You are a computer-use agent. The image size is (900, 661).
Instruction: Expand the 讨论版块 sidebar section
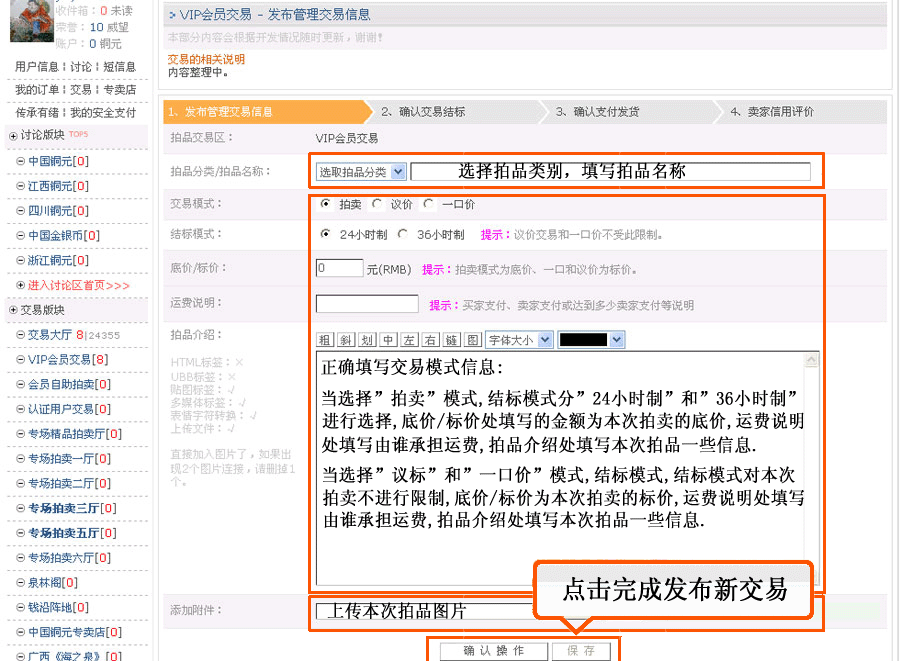(x=13, y=135)
